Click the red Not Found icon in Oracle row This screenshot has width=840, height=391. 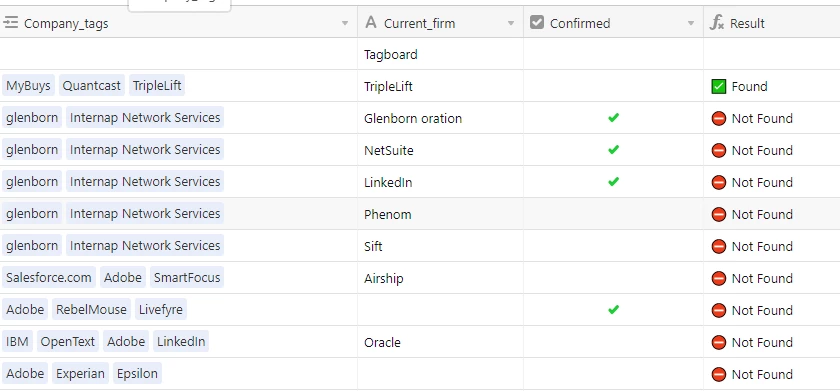pos(718,342)
